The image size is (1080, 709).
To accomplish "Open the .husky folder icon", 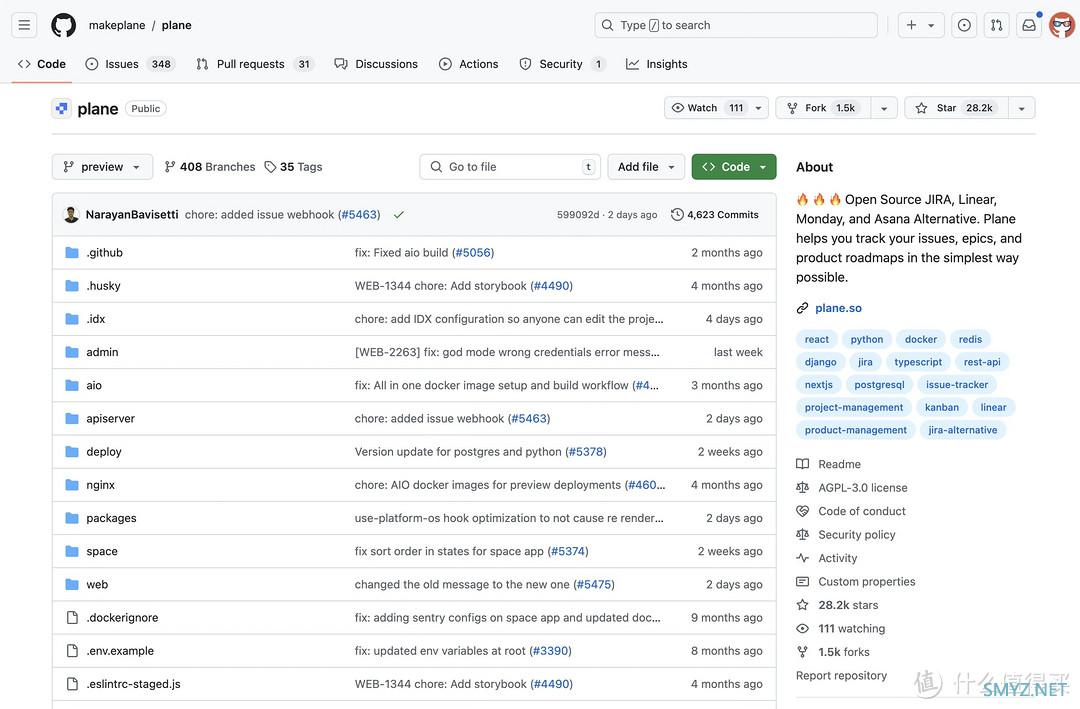I will point(72,285).
